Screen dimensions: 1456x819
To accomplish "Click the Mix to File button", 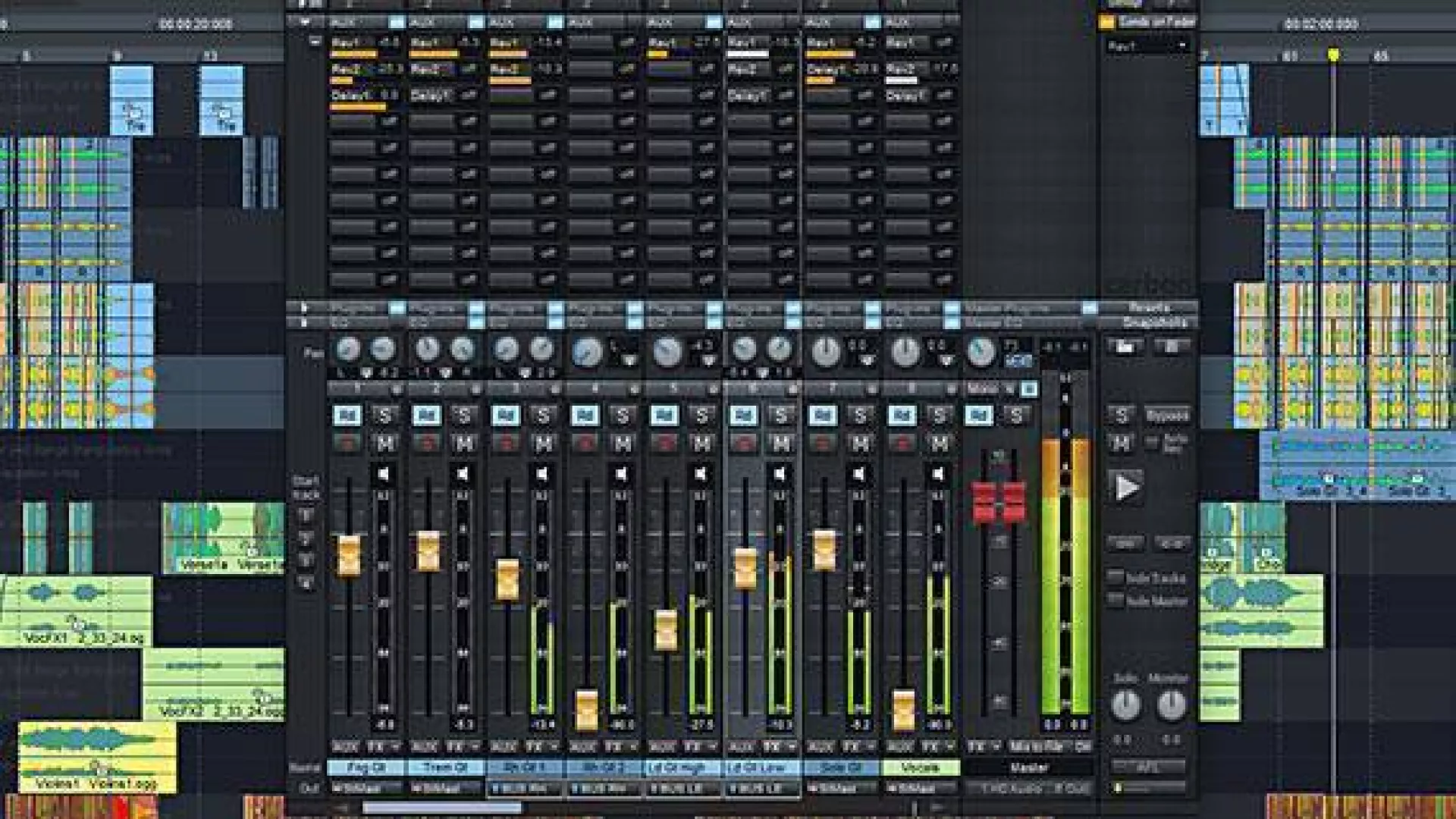I will [1037, 747].
